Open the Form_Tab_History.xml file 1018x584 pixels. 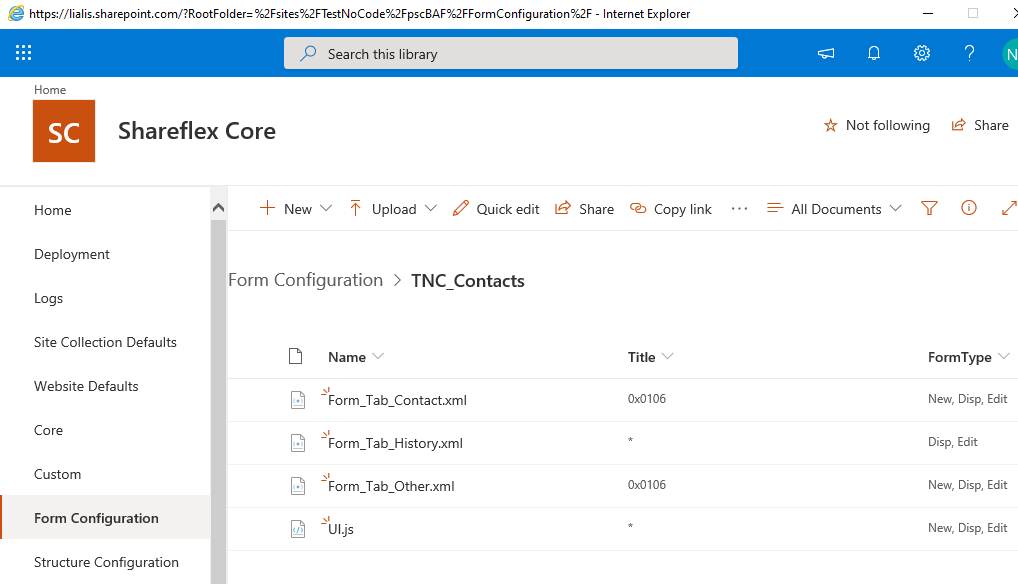coord(395,443)
